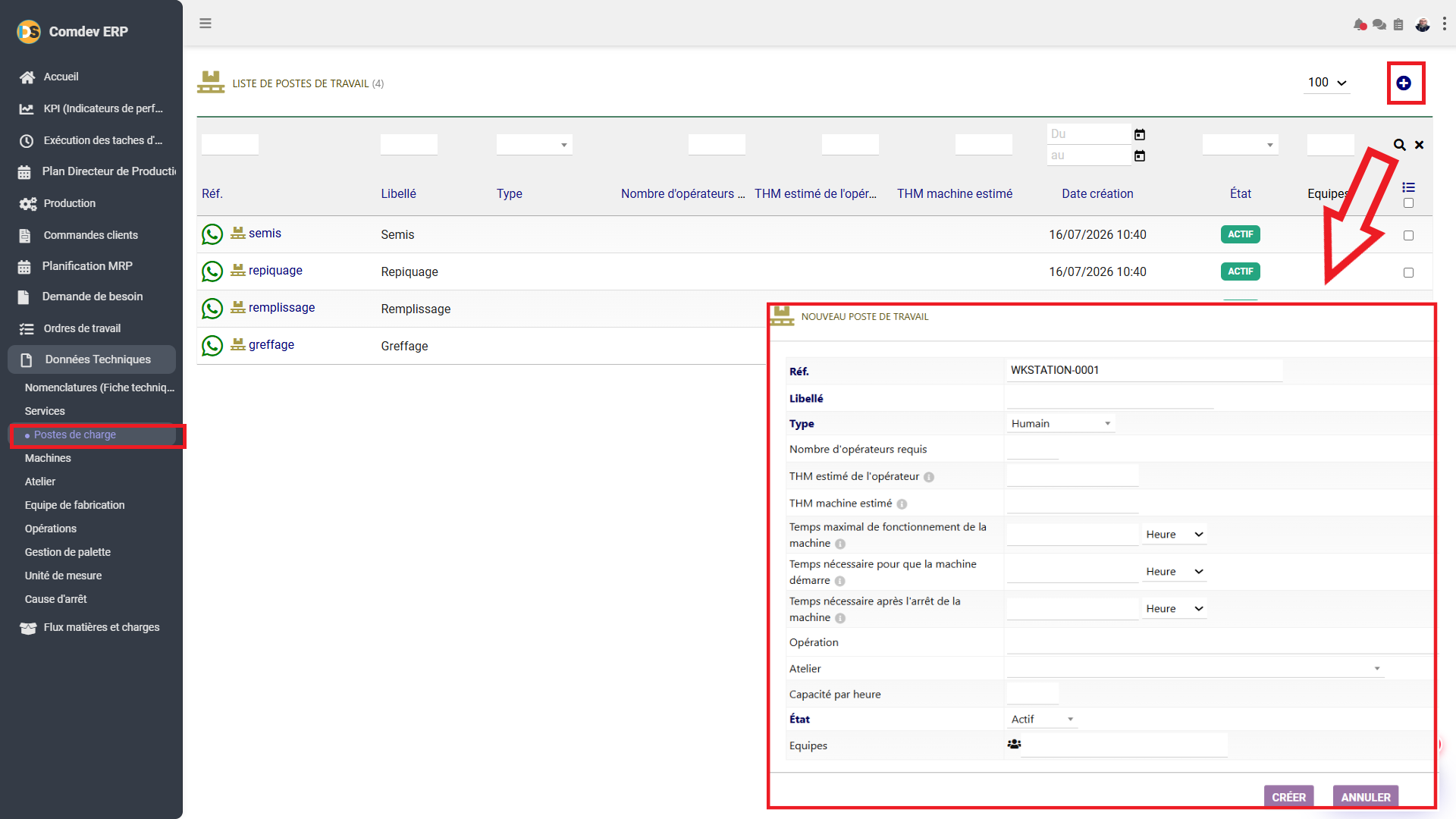Open calendar picker for au date
The width and height of the screenshot is (1456, 819).
tap(1140, 155)
